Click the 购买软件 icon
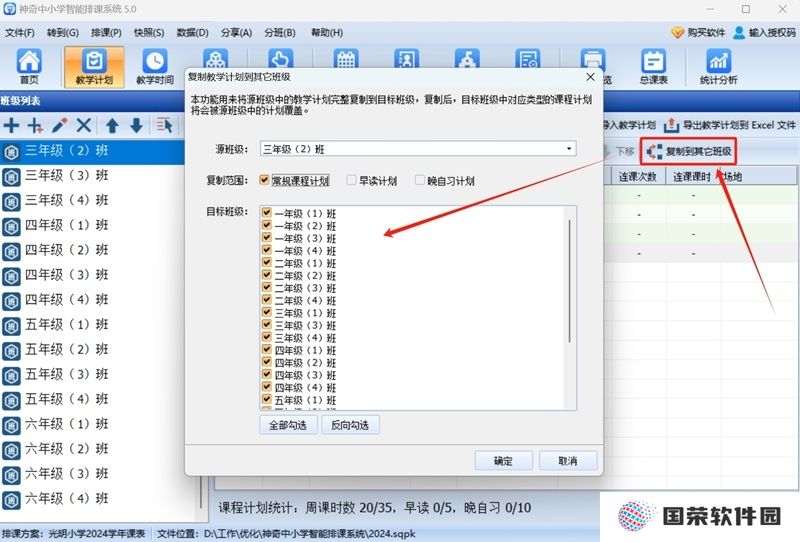Viewport: 800px width, 542px height. click(677, 33)
